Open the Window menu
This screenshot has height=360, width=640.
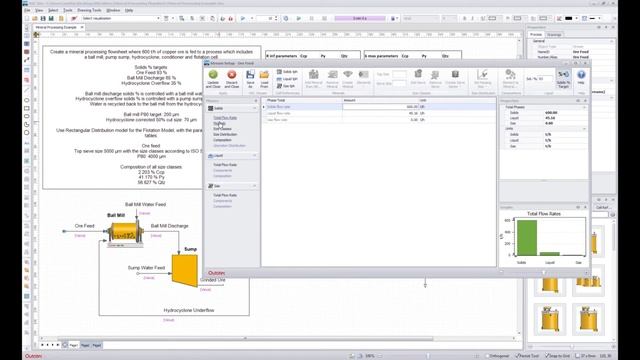tap(113, 10)
